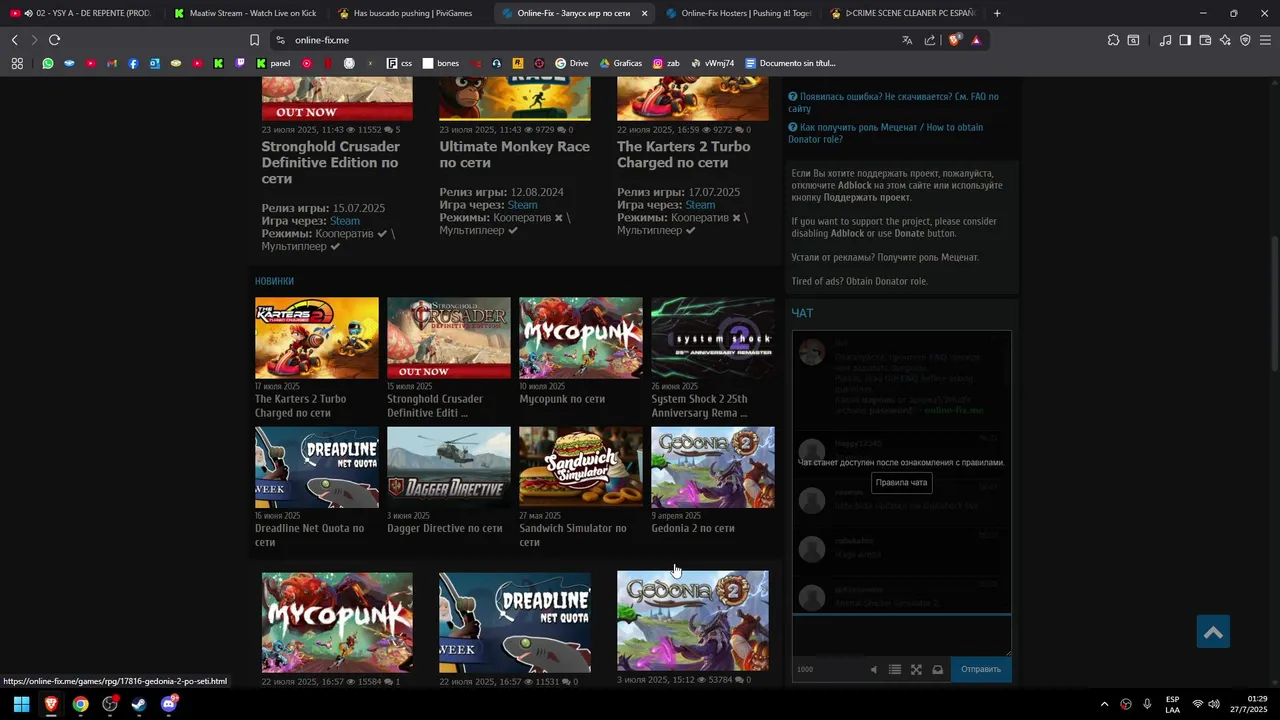Open How to obtain Donator role link
The height and width of the screenshot is (720, 1280).
coord(885,133)
